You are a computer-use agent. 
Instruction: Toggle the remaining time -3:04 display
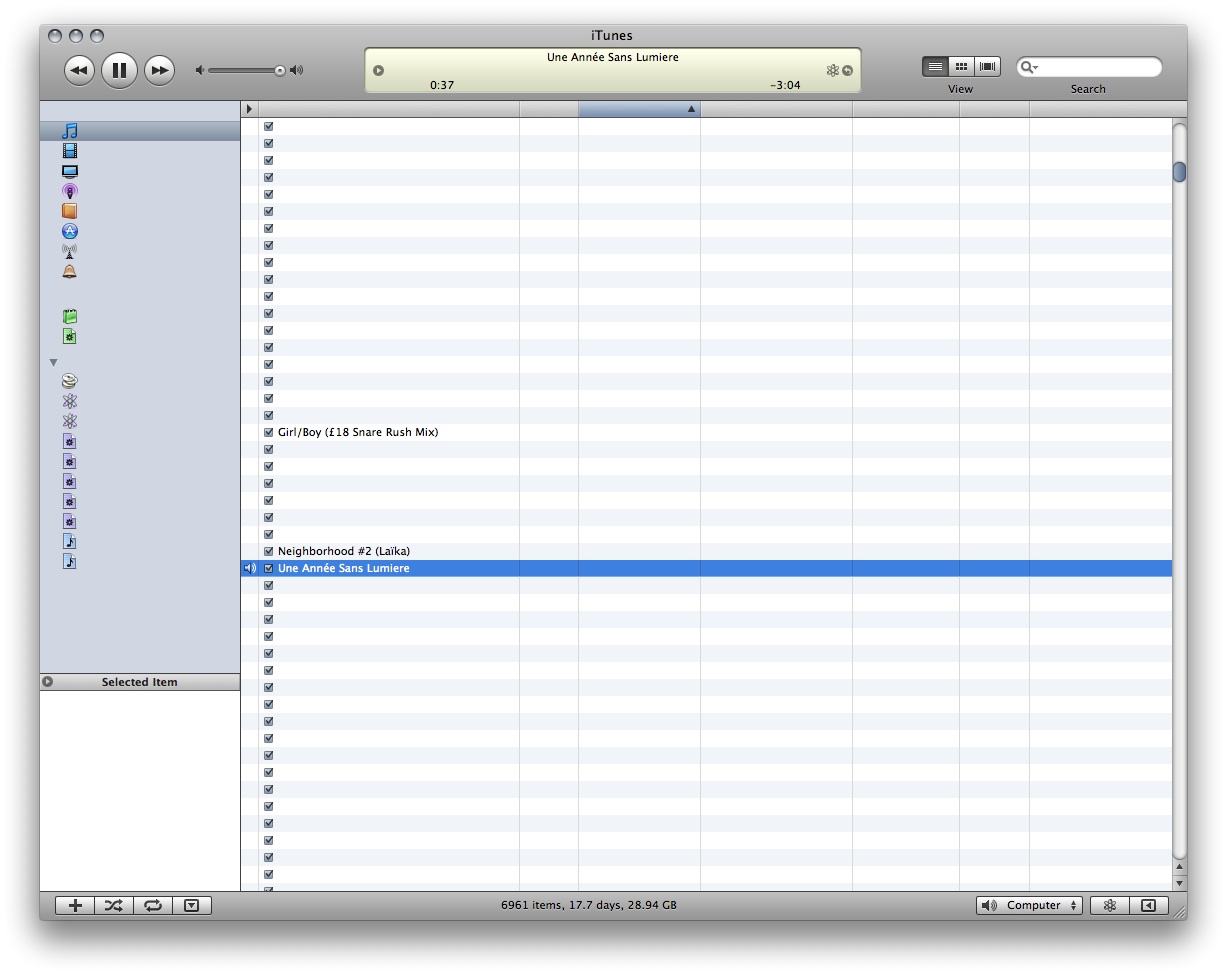[x=785, y=85]
